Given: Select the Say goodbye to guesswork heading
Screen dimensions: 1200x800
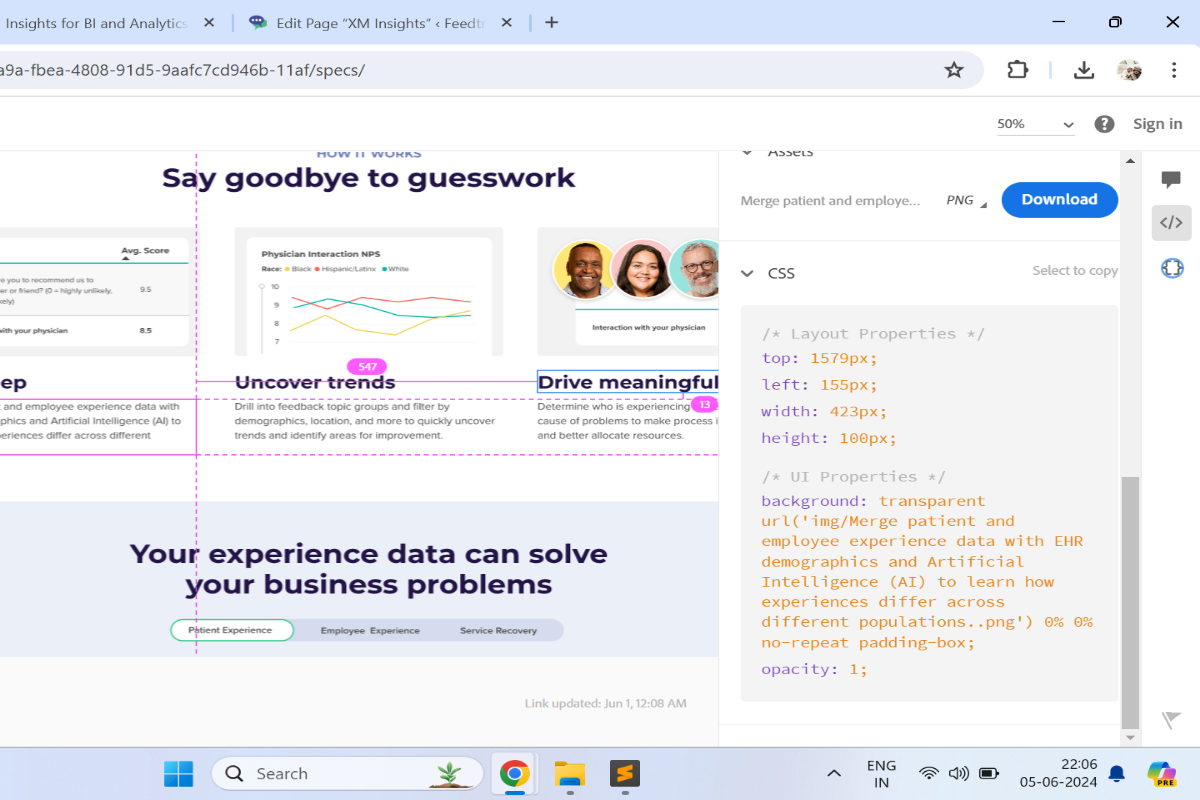Looking at the screenshot, I should tap(369, 178).
